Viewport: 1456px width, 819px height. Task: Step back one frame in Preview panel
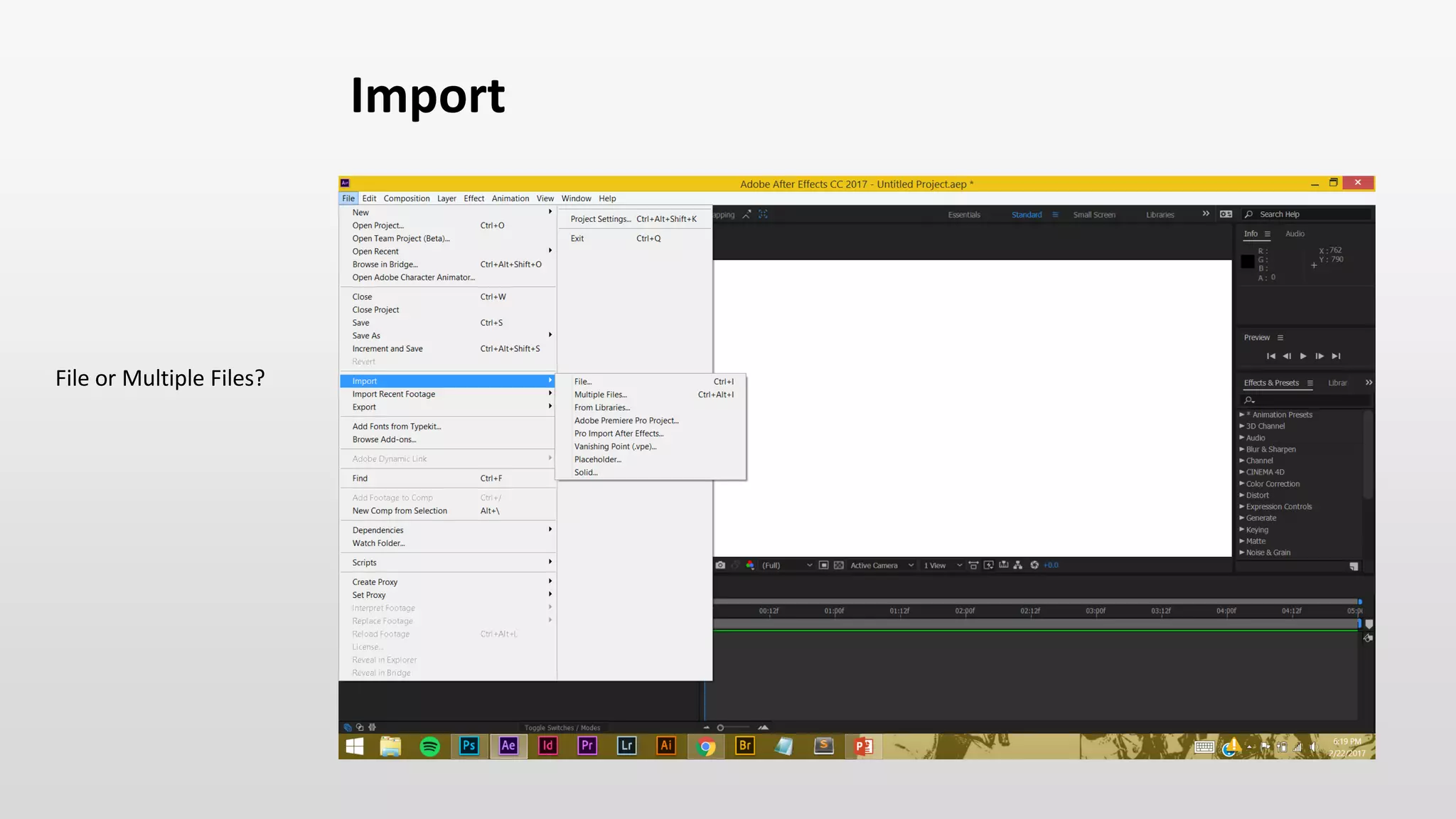click(x=1287, y=356)
